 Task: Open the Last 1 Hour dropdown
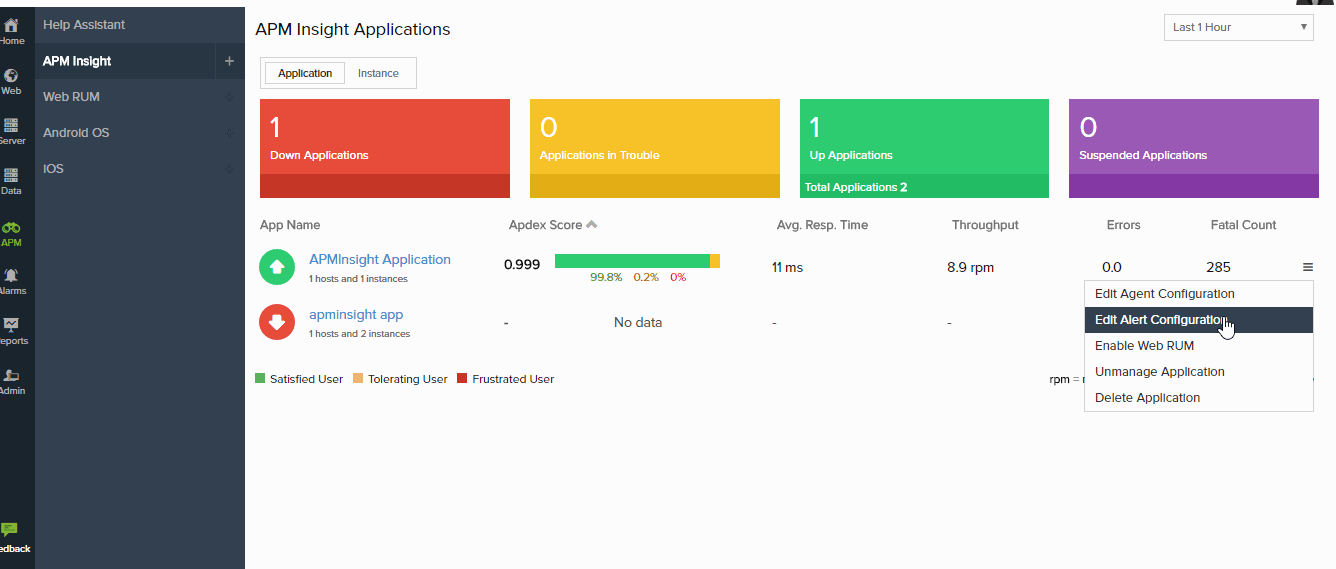(1238, 27)
